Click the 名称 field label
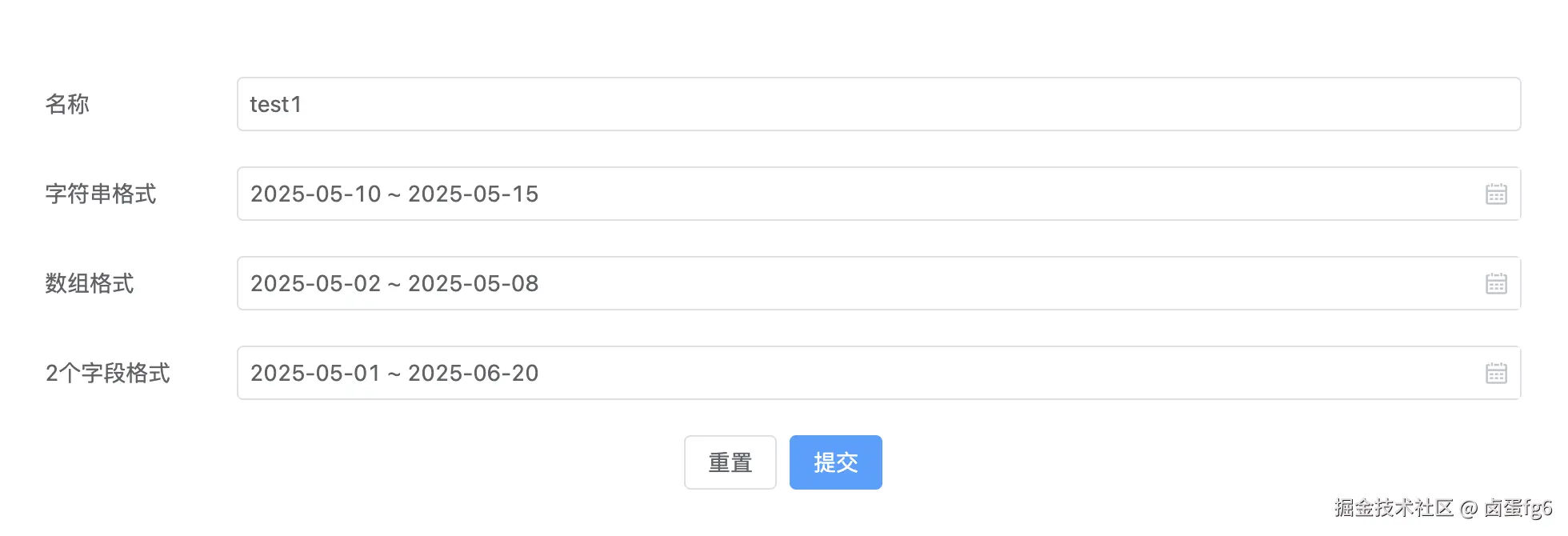Image resolution: width=1568 pixels, height=536 pixels. point(67,104)
